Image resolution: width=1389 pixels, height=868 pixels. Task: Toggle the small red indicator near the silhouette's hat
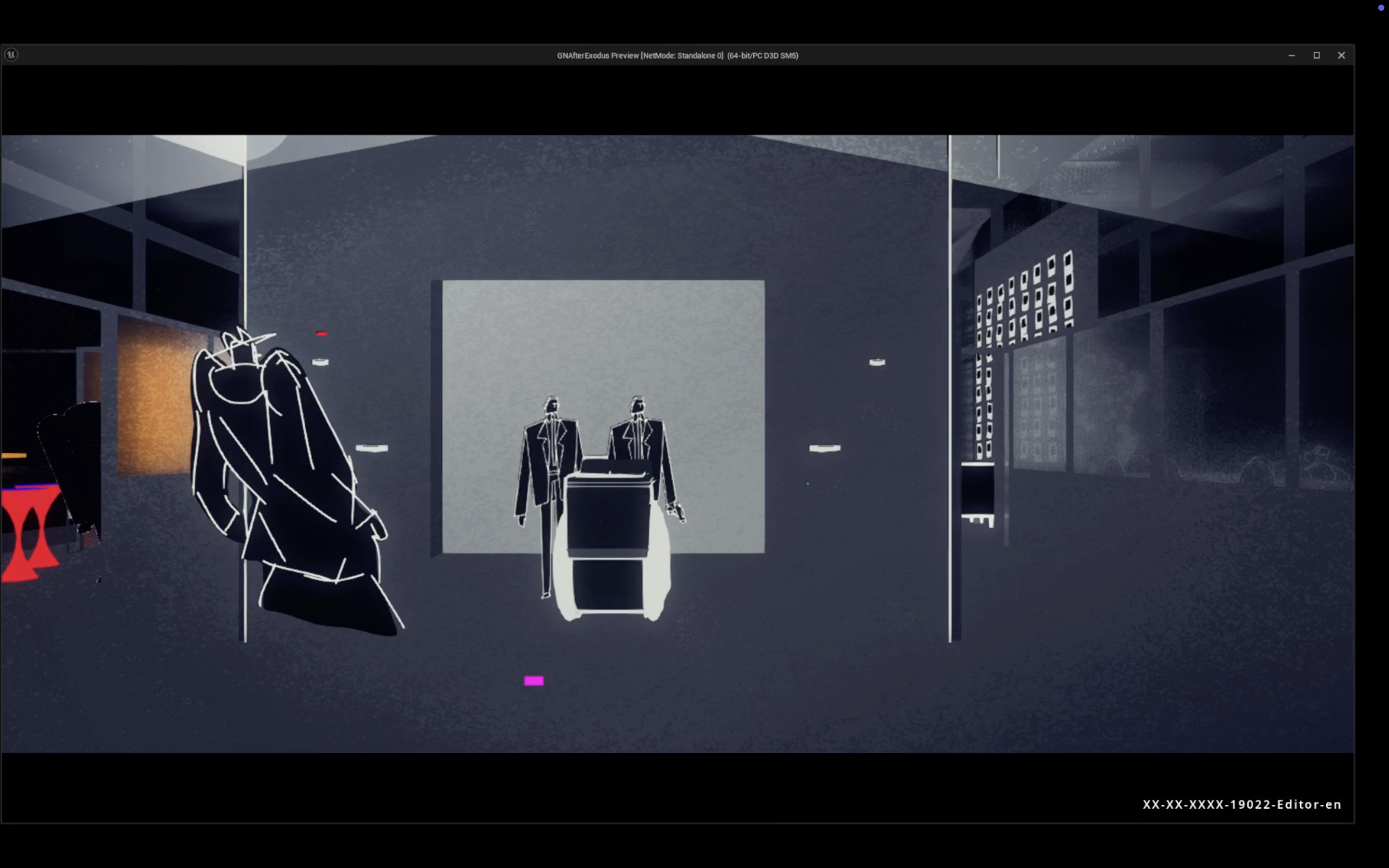click(x=321, y=333)
